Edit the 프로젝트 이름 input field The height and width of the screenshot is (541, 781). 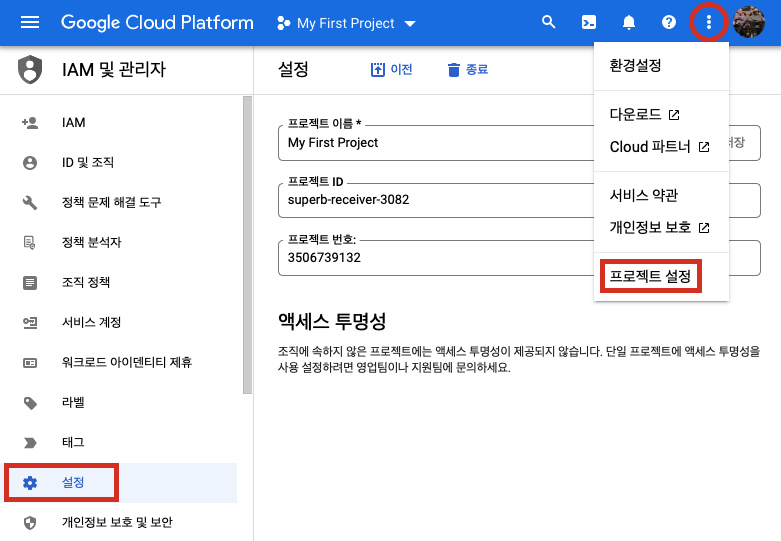pyautogui.click(x=519, y=143)
